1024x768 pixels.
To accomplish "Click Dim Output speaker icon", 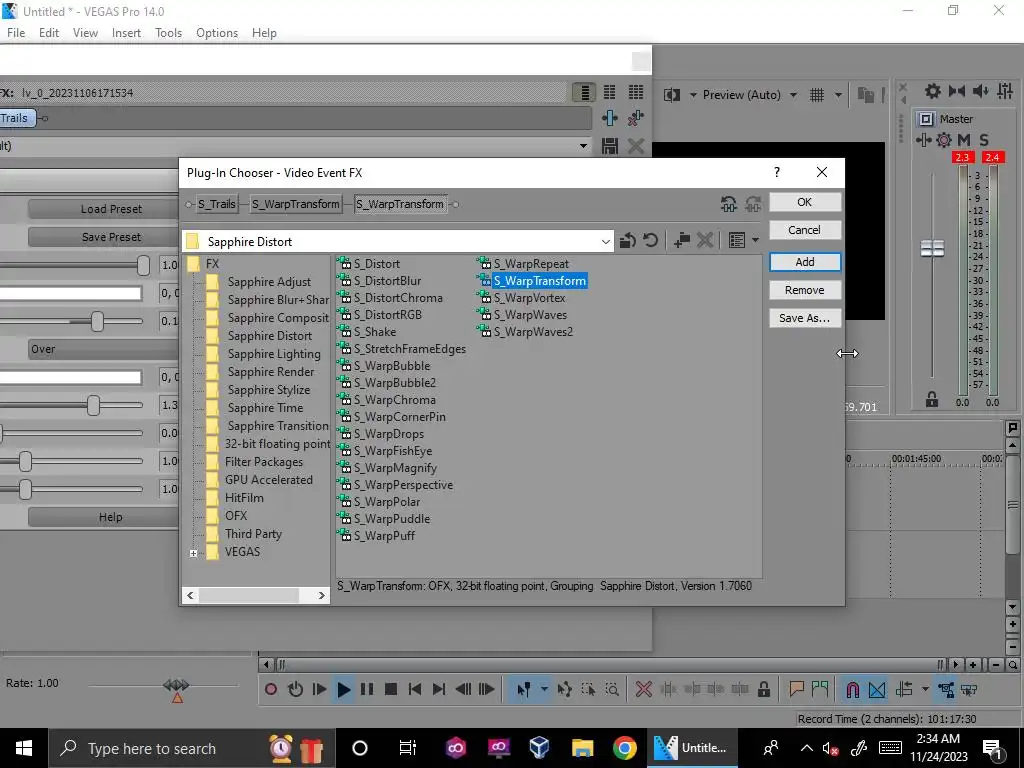I will [981, 91].
